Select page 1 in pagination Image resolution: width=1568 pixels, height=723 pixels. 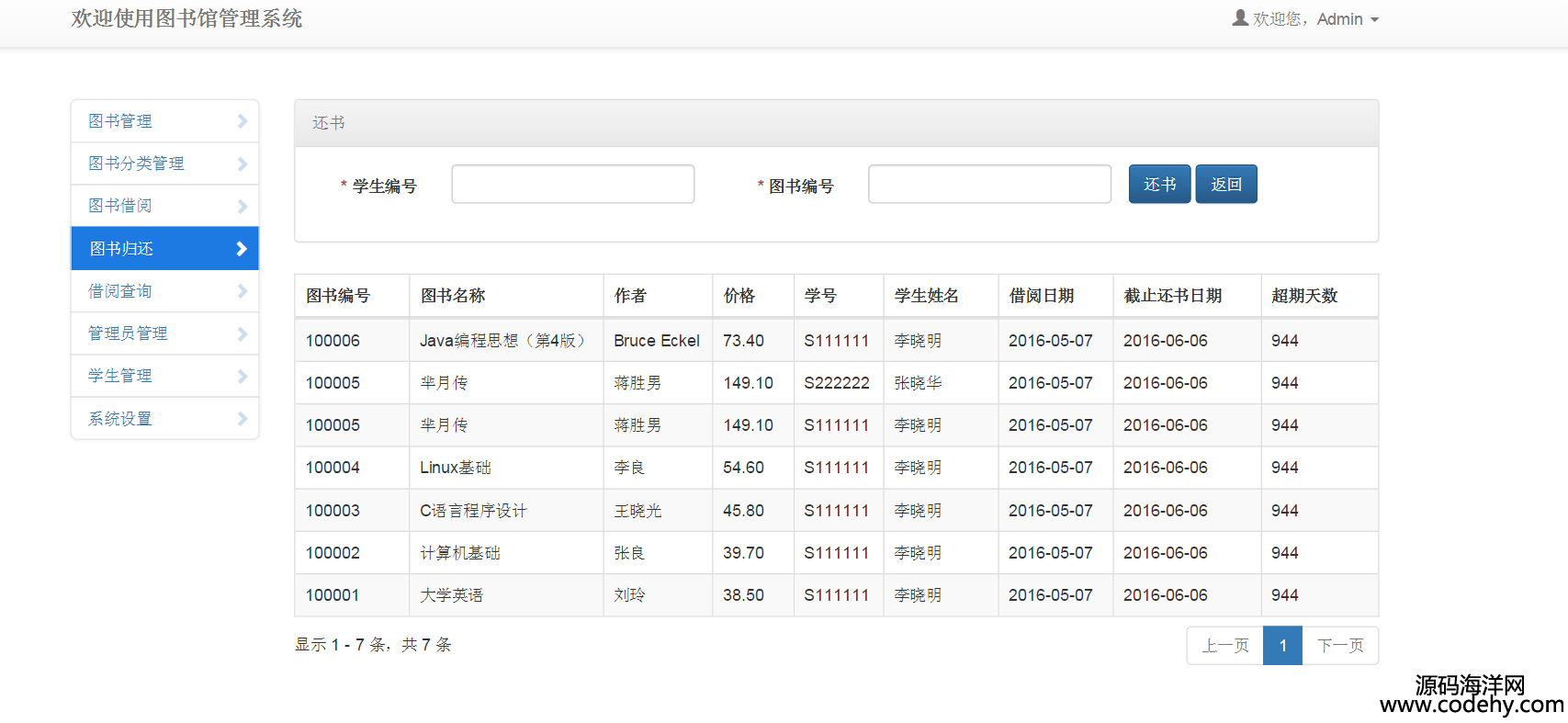coord(1282,646)
